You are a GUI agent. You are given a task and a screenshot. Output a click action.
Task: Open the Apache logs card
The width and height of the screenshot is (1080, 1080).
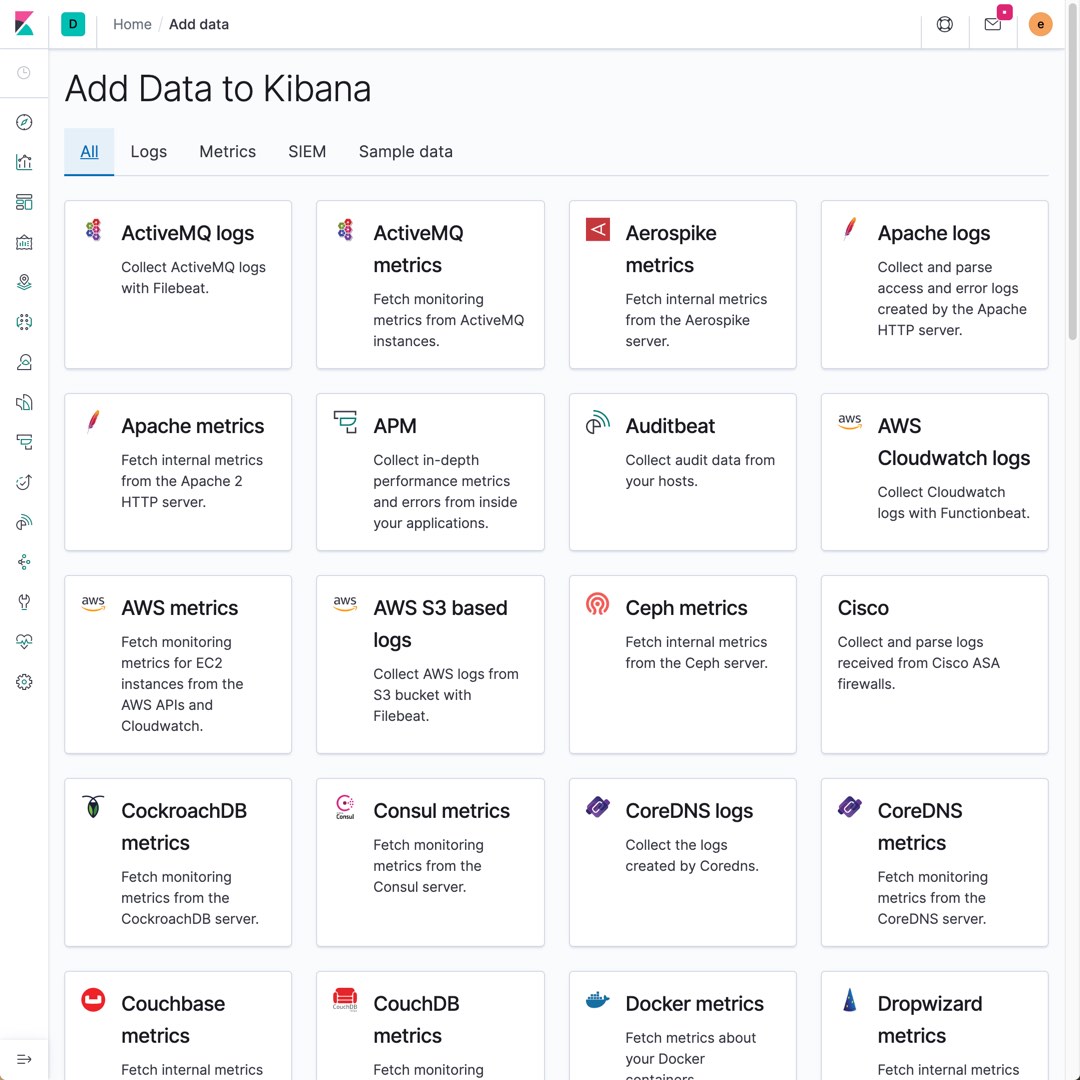tap(935, 284)
